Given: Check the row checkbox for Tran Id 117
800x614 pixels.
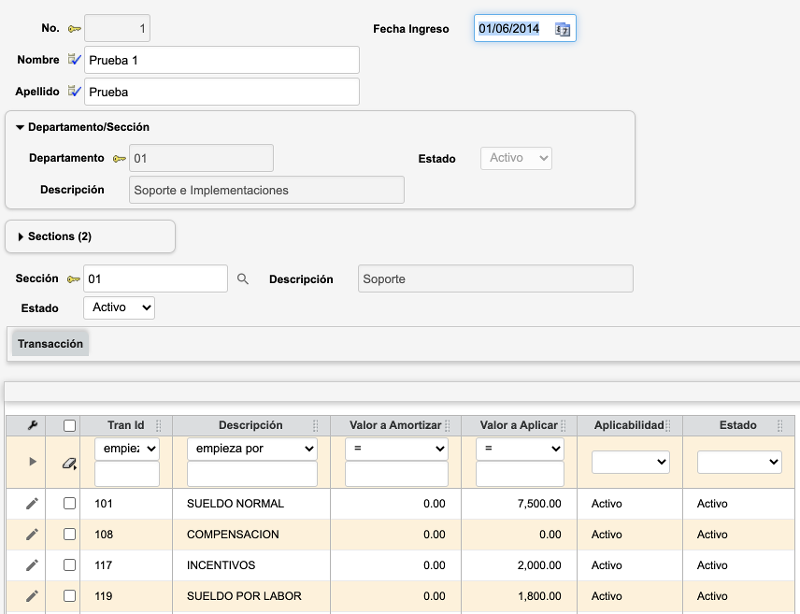Looking at the screenshot, I should click(x=69, y=565).
